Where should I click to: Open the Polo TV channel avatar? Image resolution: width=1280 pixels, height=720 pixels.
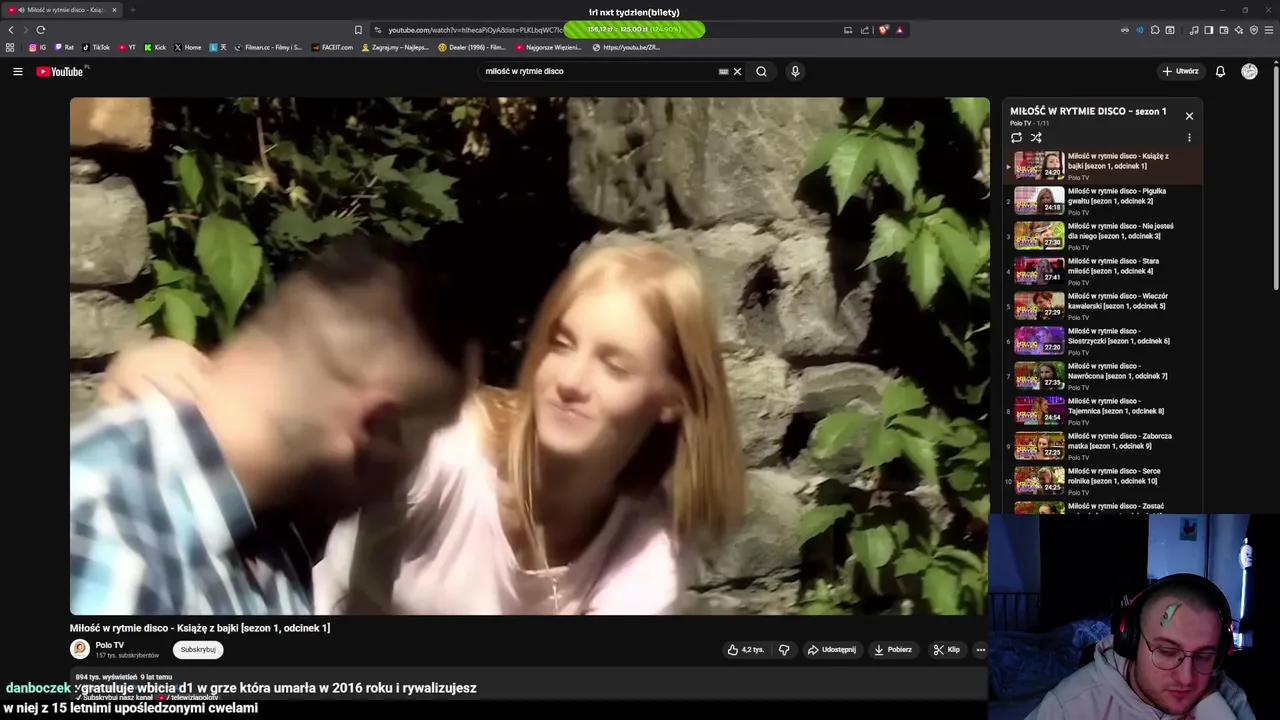coord(79,649)
